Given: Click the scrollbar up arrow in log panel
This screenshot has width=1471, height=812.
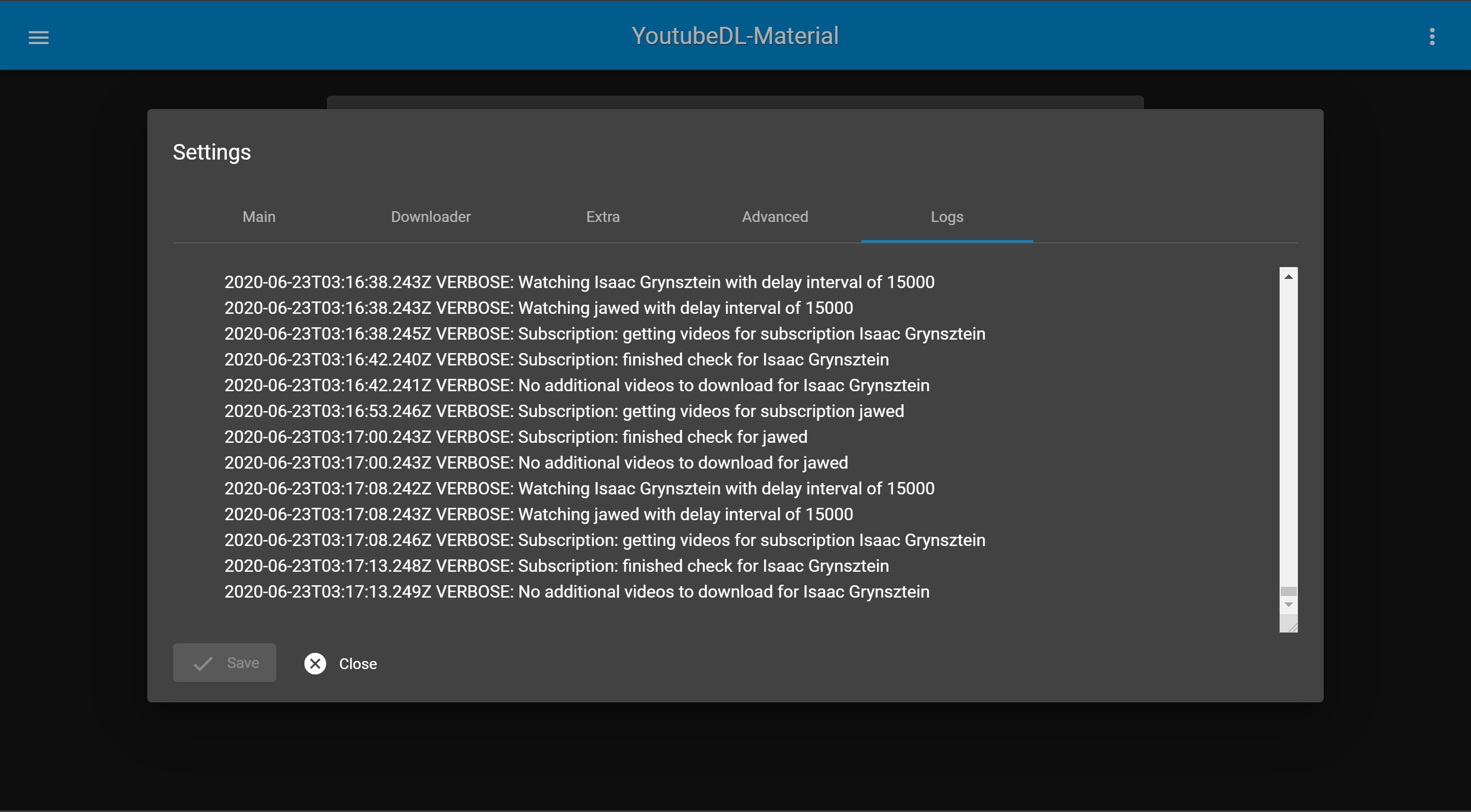Looking at the screenshot, I should [1289, 276].
